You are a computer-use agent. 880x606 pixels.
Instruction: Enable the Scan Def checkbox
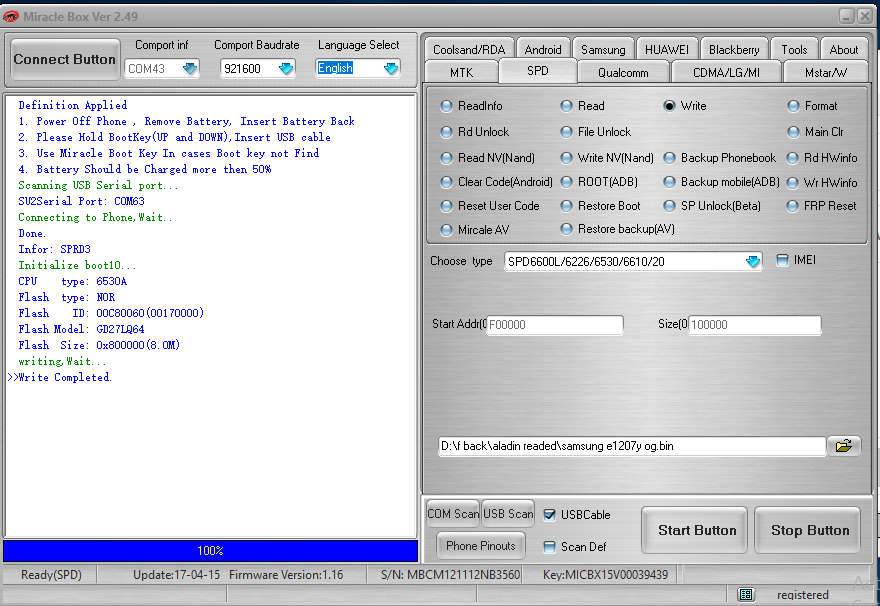[x=549, y=547]
